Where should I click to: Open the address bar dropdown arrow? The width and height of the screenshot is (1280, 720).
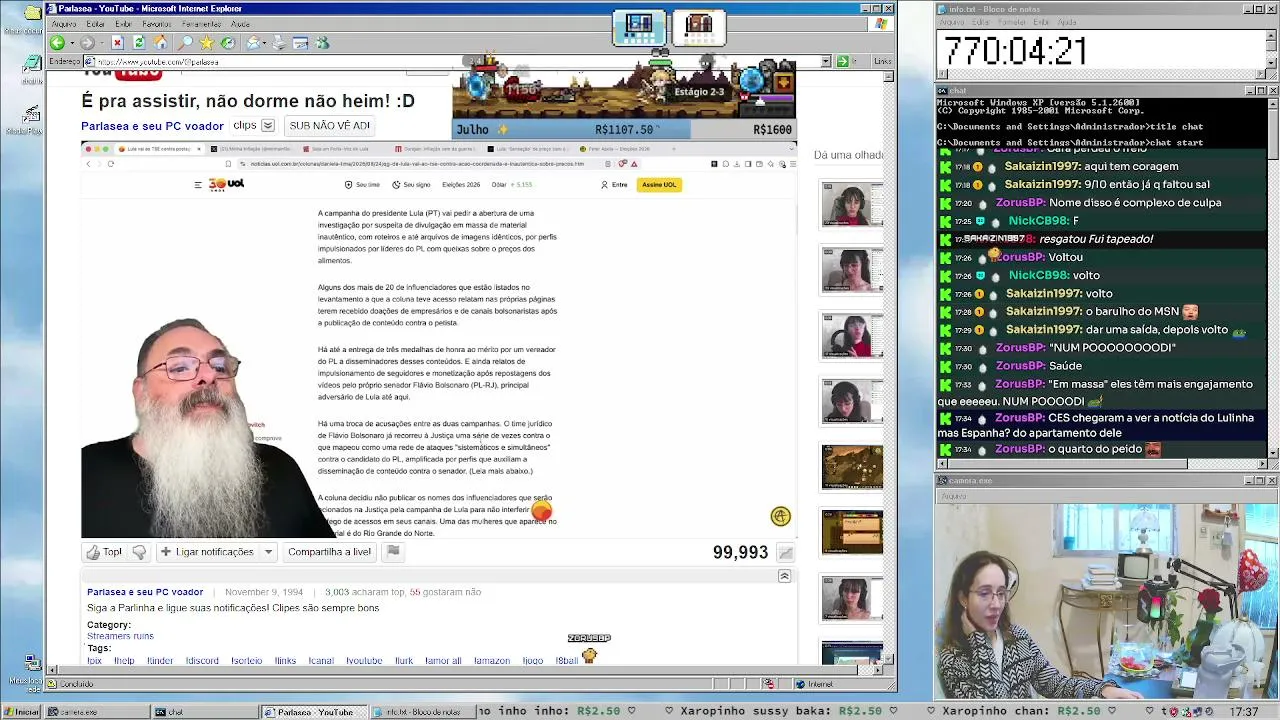click(826, 61)
